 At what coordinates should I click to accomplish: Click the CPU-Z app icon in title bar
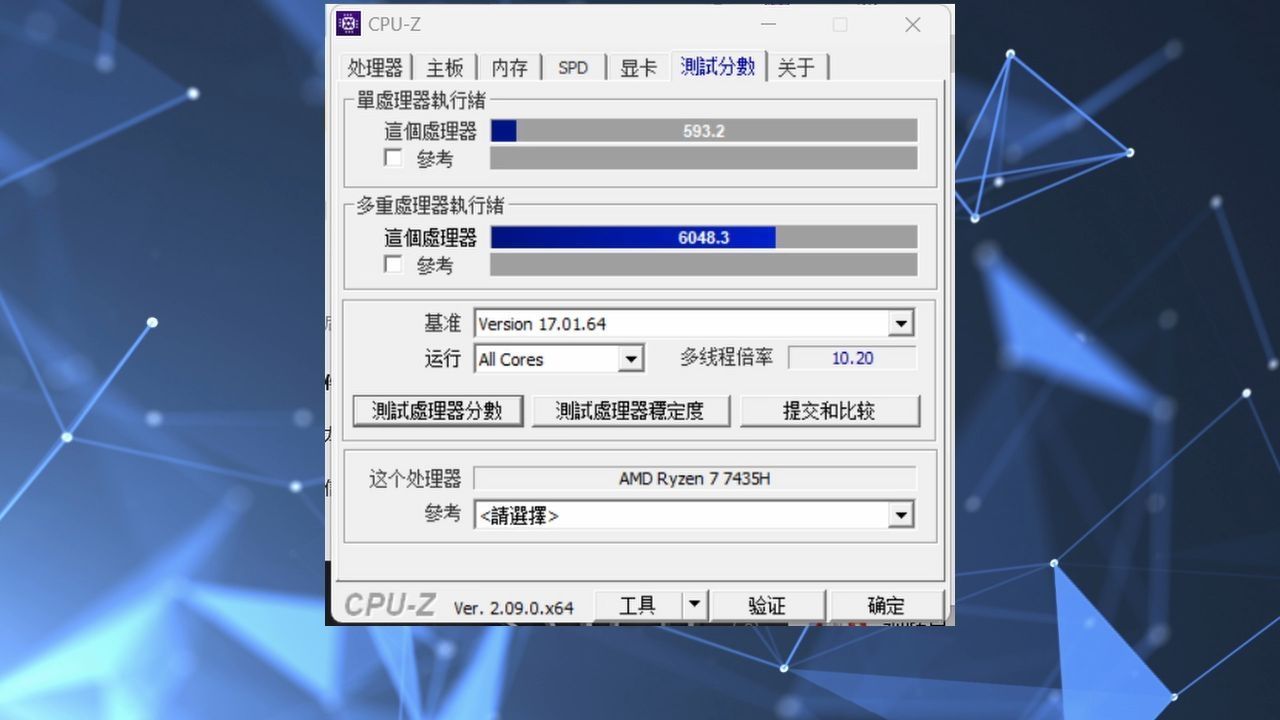click(348, 24)
